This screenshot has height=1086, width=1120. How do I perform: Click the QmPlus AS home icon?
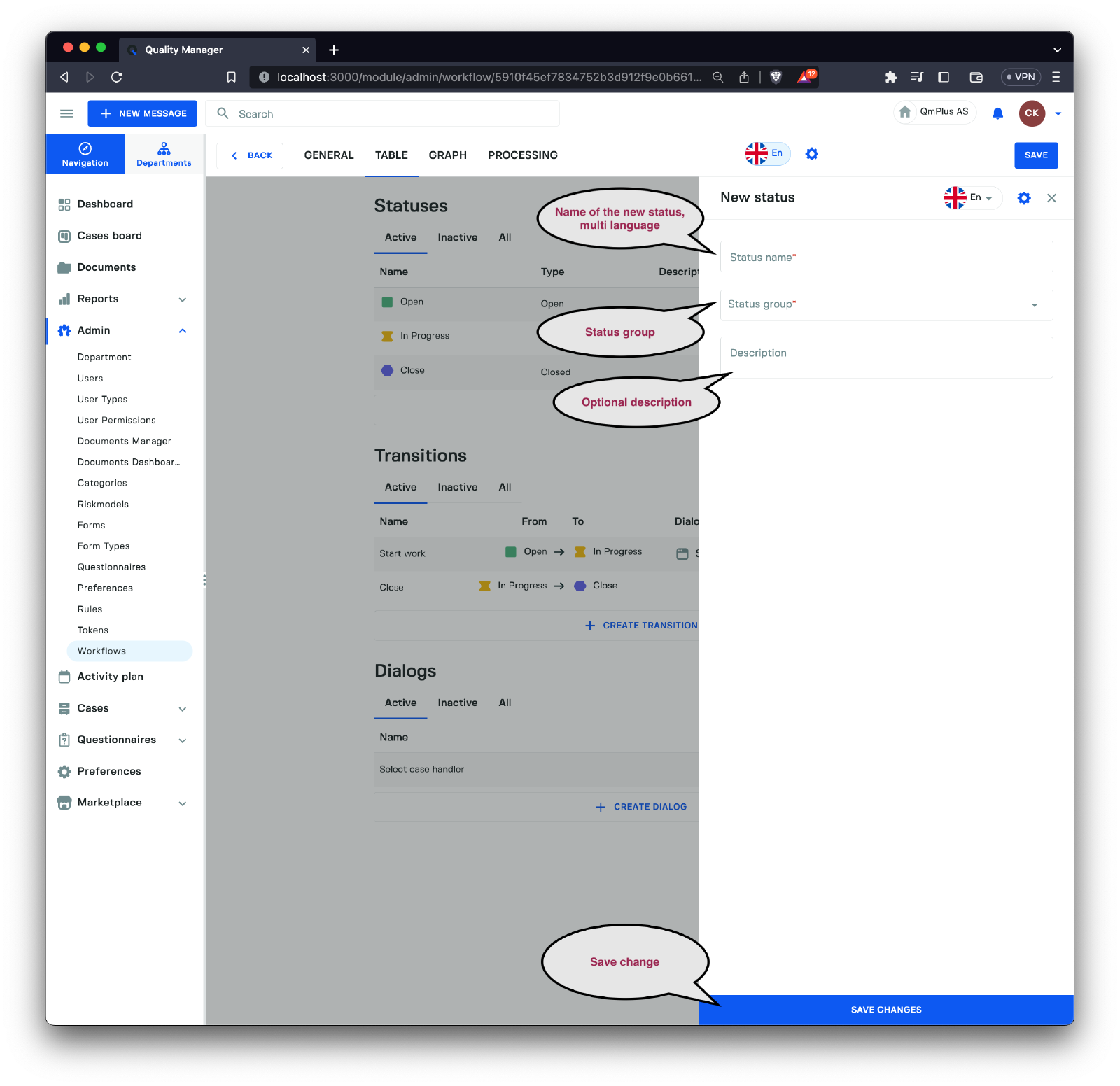point(905,112)
